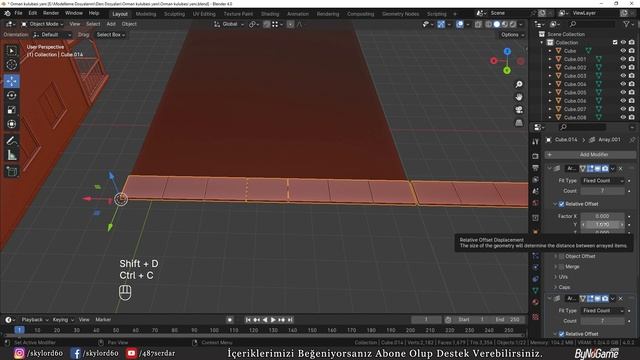
Task: Open second modifier's Fit Type dropdown
Action: point(602,311)
